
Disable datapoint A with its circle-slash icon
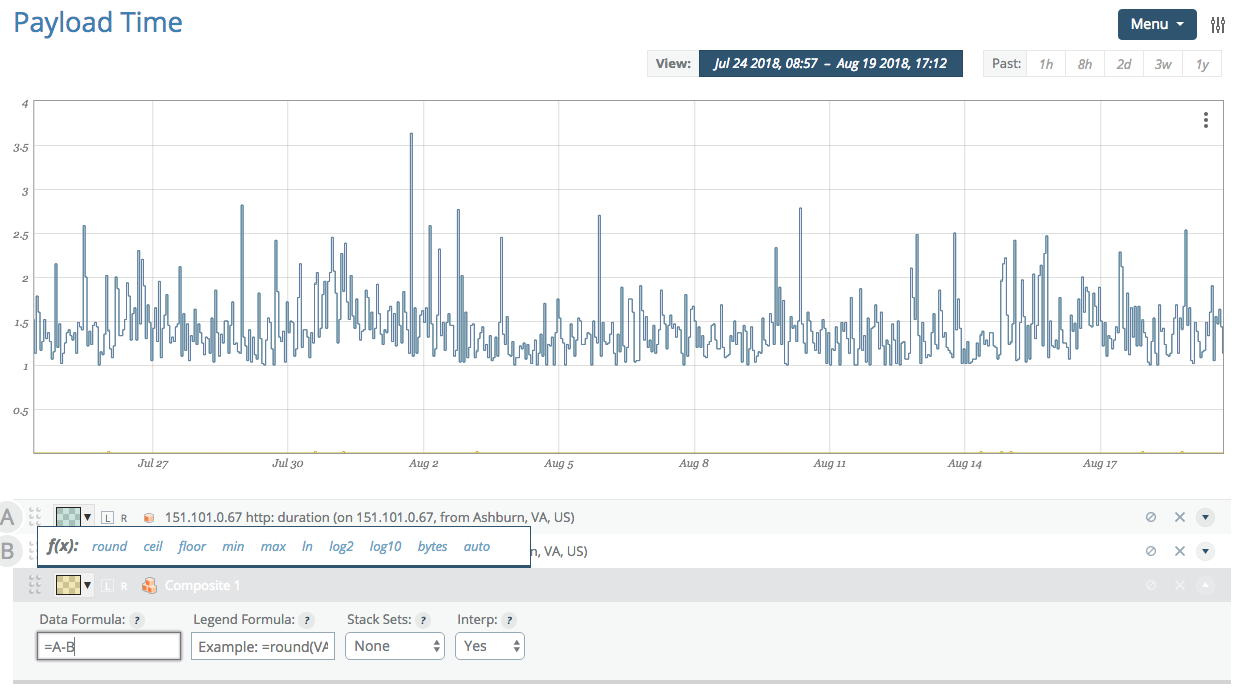[x=1151, y=517]
